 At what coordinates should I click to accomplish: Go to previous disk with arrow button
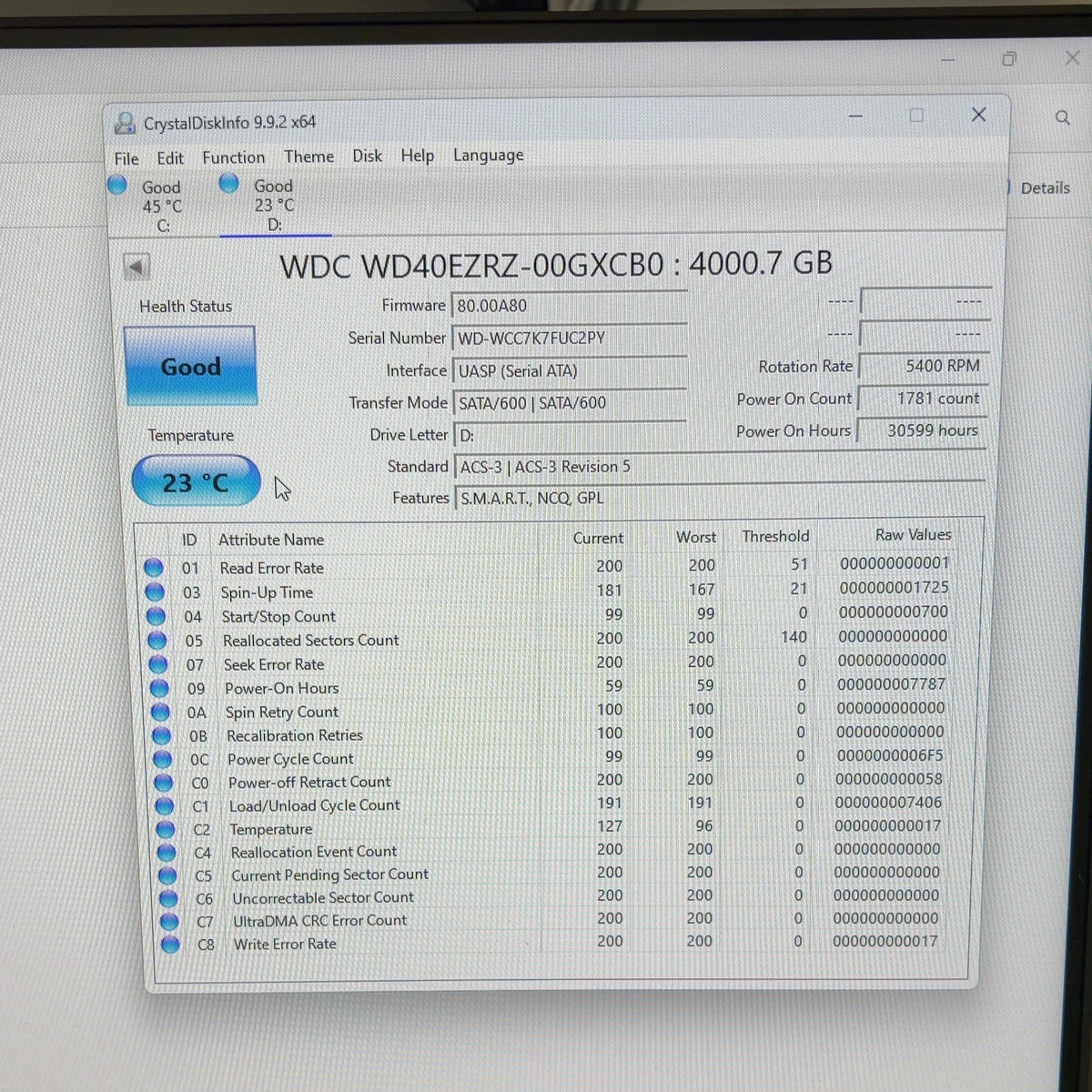(x=136, y=267)
